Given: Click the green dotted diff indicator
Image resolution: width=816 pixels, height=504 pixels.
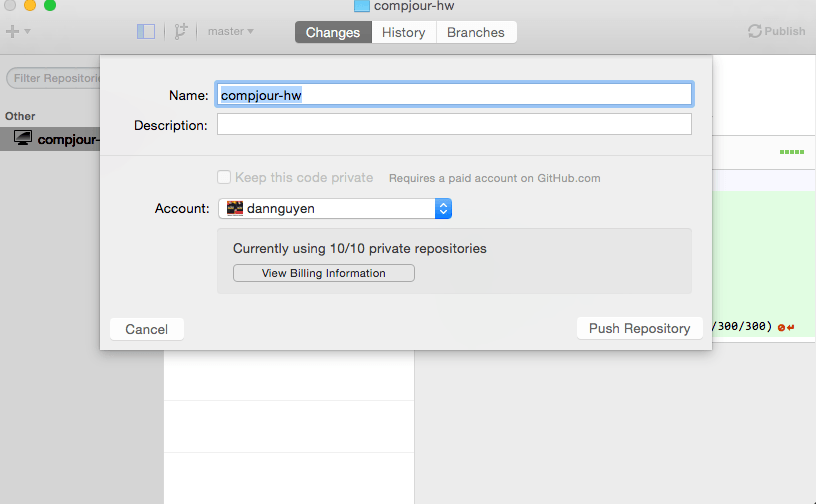Looking at the screenshot, I should click(x=792, y=152).
